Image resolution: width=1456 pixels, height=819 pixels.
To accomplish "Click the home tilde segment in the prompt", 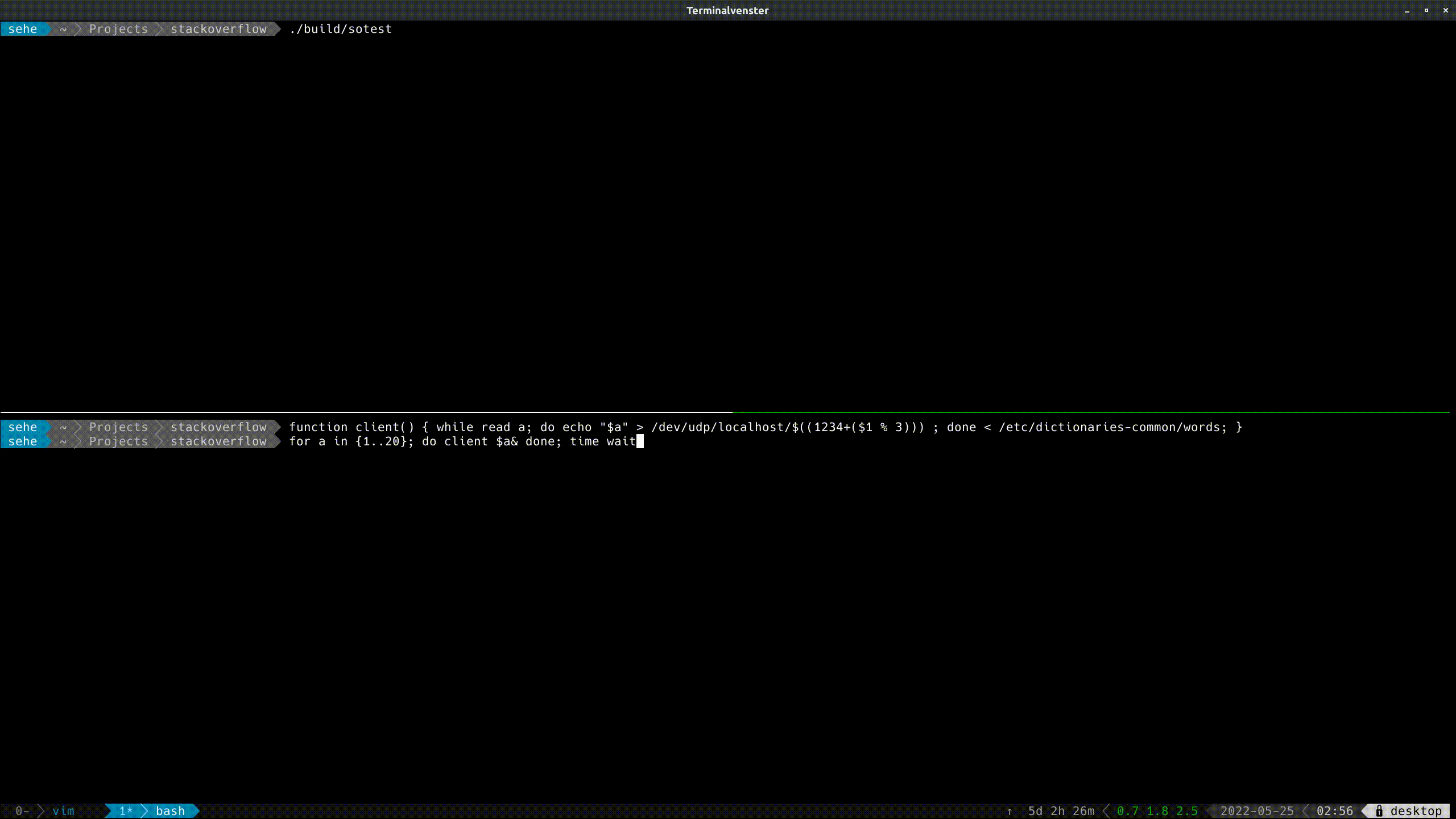I will 63,28.
